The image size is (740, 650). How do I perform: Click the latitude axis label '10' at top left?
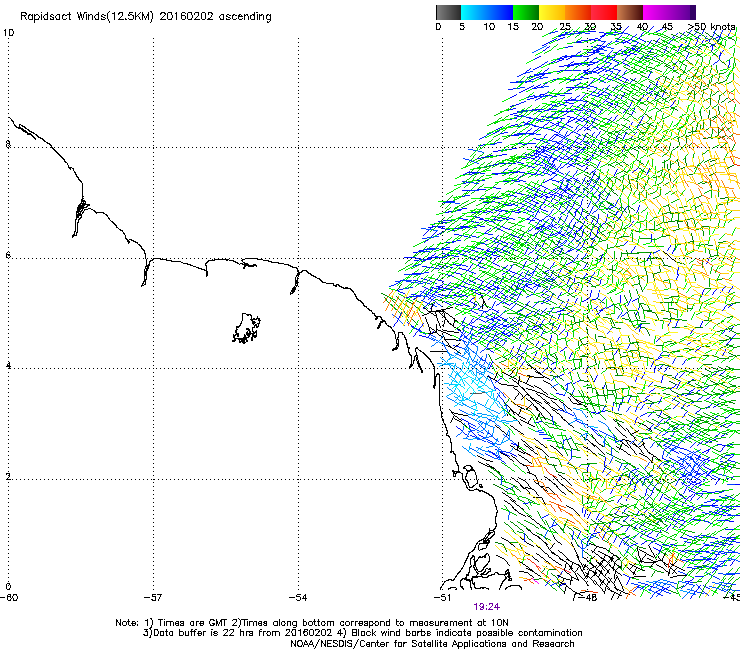[x=8, y=33]
